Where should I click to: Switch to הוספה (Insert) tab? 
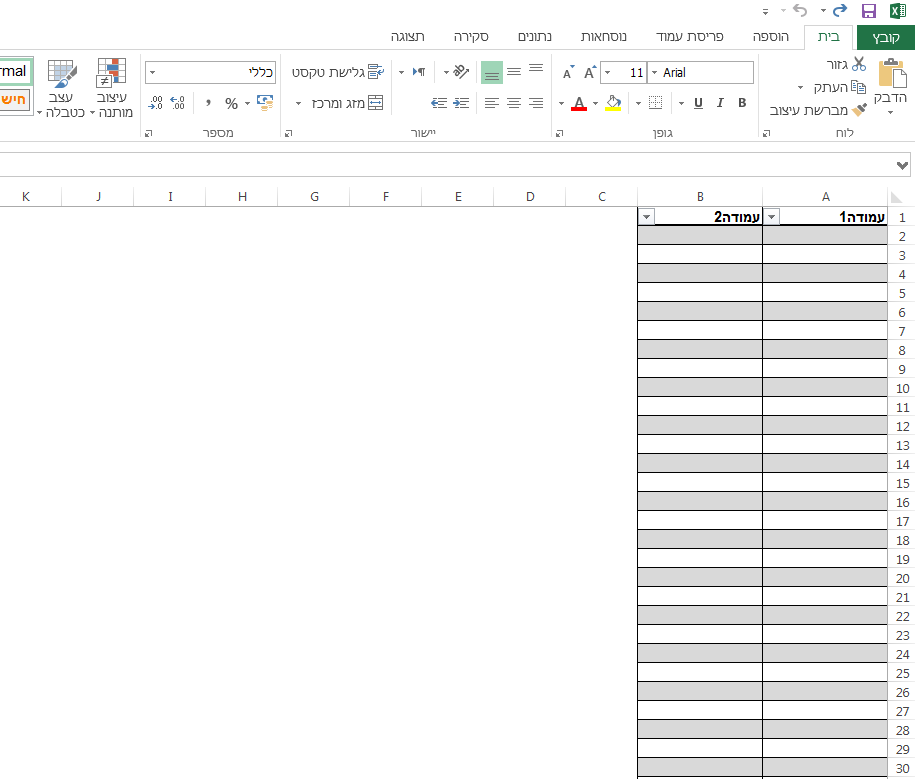(x=770, y=37)
